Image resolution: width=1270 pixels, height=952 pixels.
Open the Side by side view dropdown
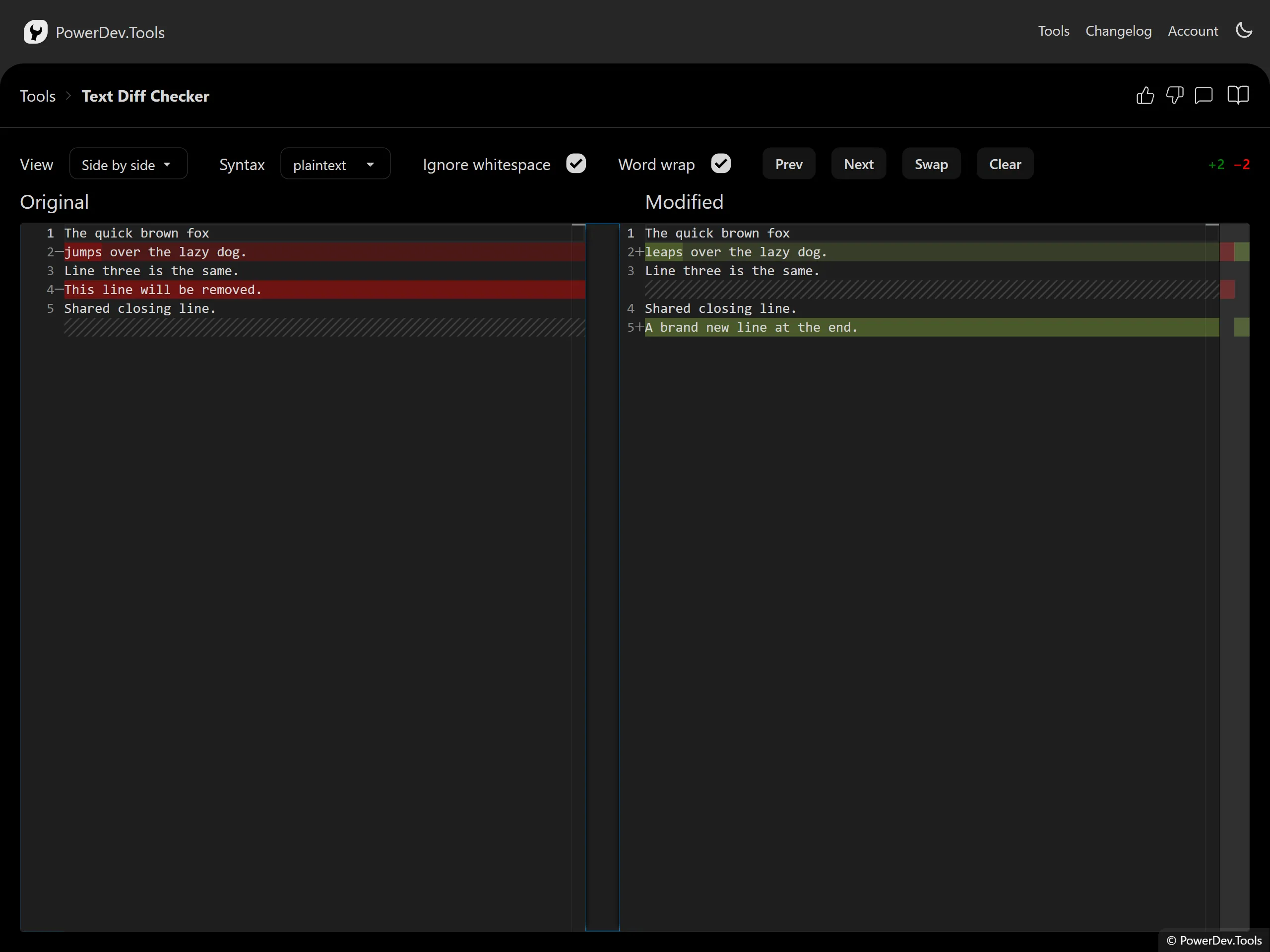point(128,164)
